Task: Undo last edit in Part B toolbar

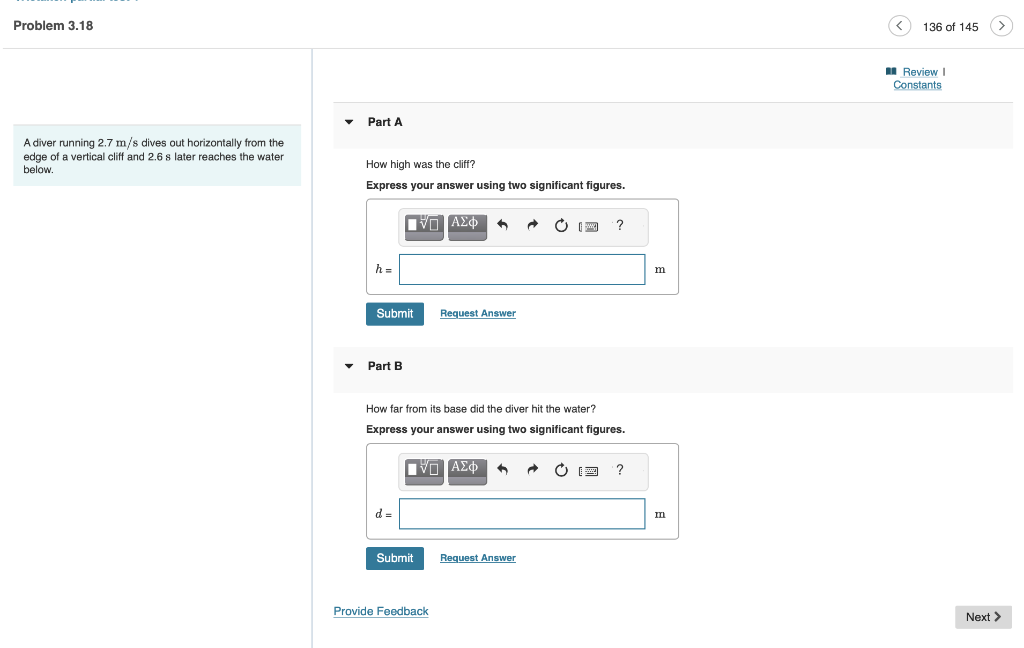Action: 502,470
